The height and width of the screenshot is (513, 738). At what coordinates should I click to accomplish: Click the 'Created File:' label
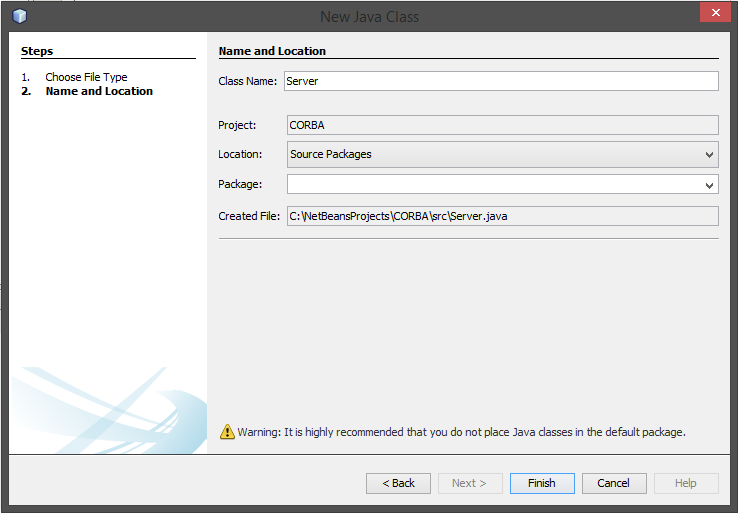249,216
